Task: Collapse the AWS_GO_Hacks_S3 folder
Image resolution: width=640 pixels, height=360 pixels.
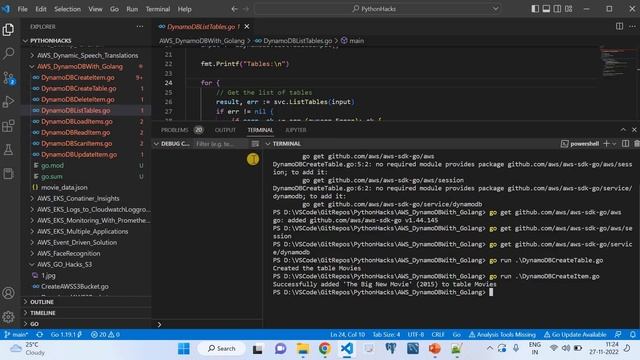Action: [x=64, y=264]
